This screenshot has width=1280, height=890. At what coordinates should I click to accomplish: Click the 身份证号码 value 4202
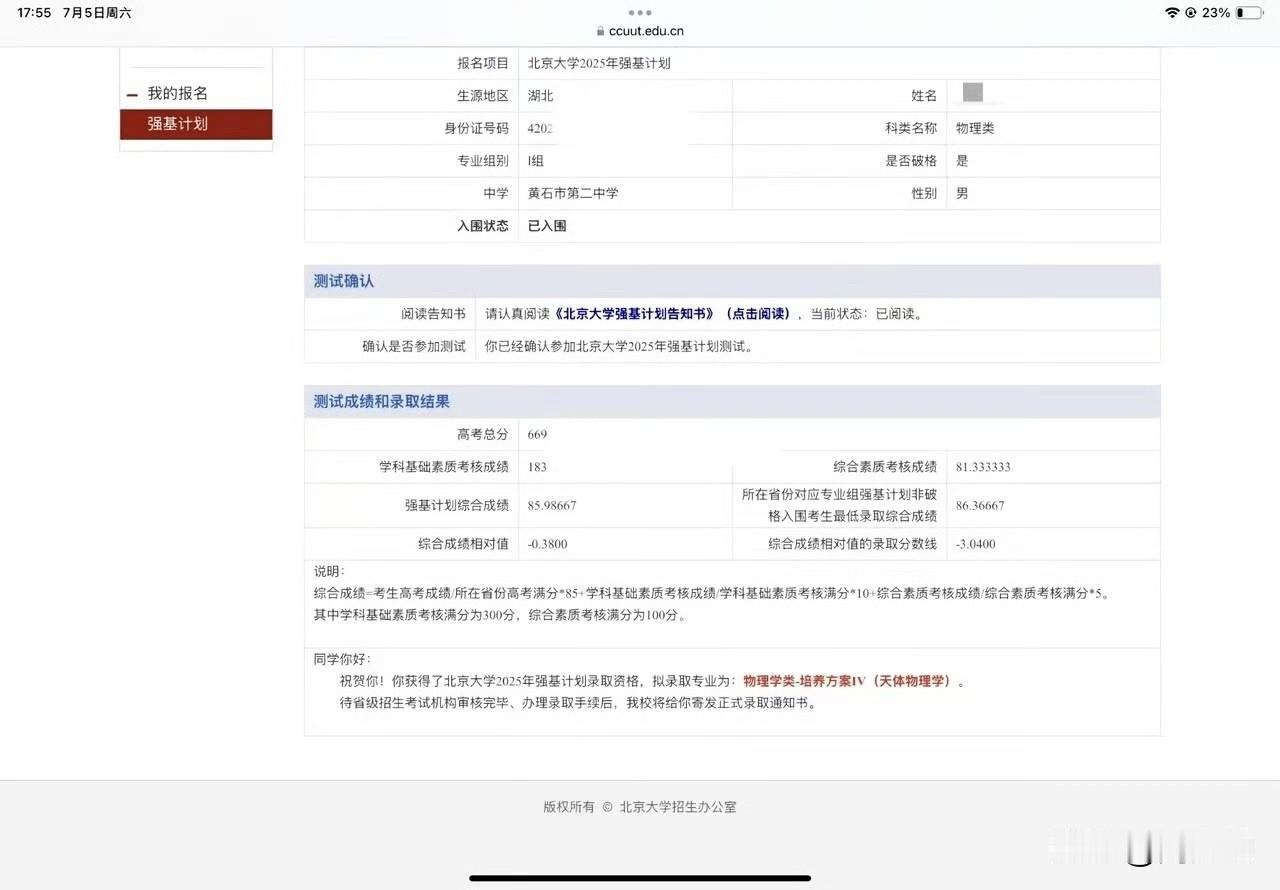click(542, 128)
